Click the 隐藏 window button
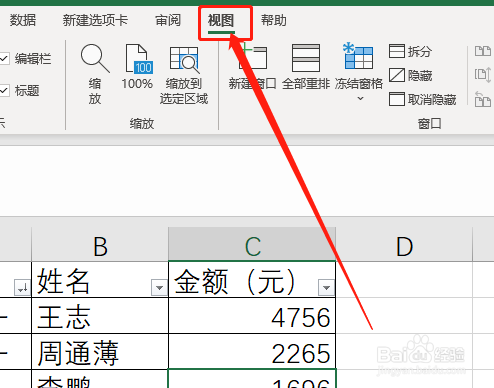This screenshot has height=388, width=494. coord(411,75)
